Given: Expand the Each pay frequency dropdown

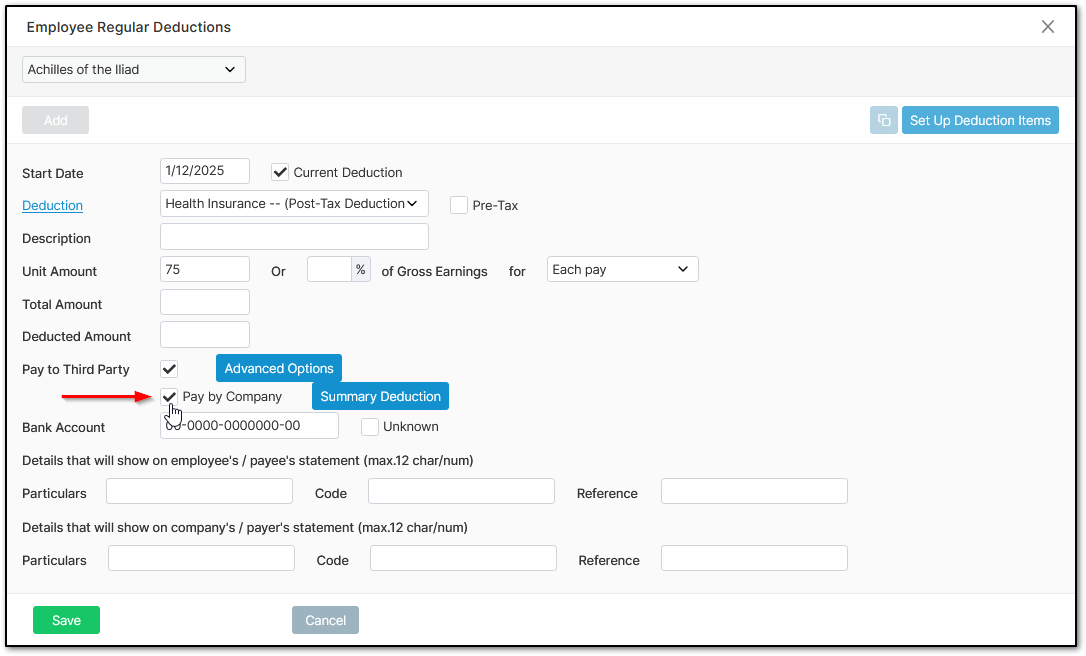Looking at the screenshot, I should [x=623, y=269].
